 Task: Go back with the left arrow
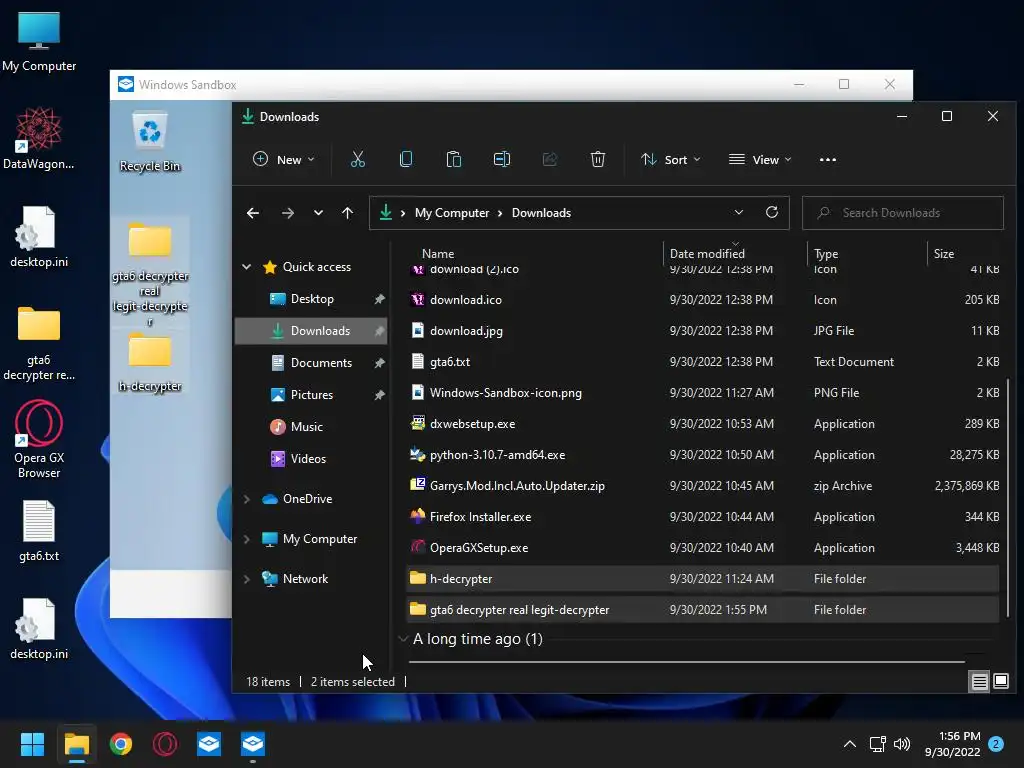[x=253, y=213]
